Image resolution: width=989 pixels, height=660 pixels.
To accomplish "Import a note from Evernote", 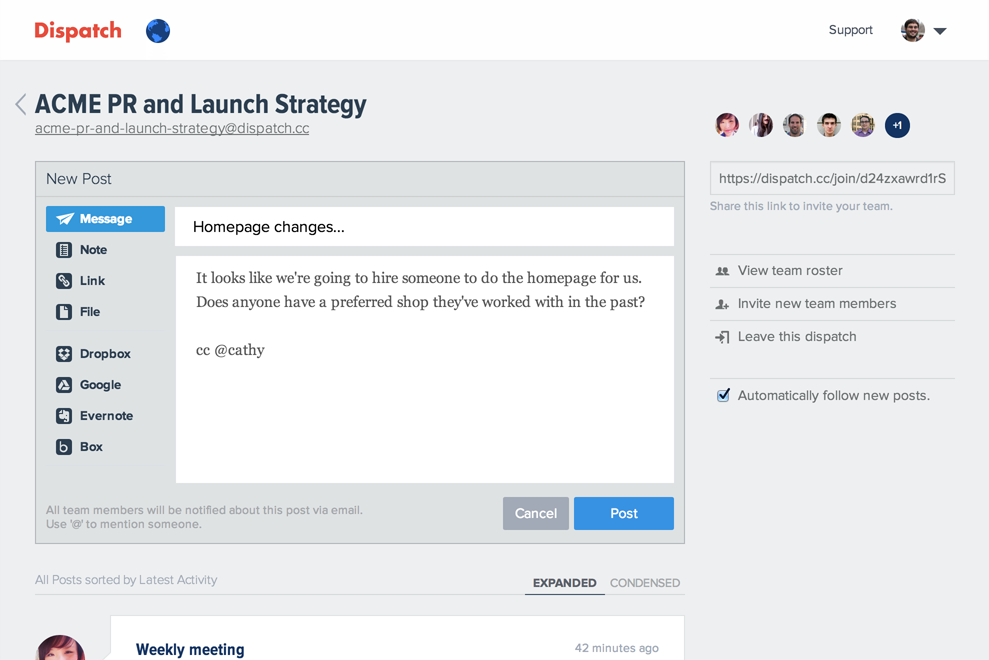I will click(x=105, y=415).
